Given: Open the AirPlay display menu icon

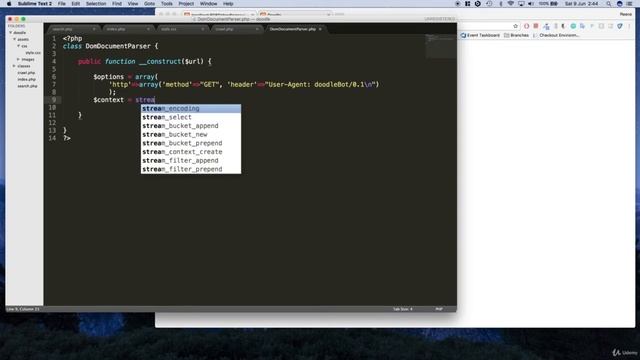Looking at the screenshot, I should pyautogui.click(x=521, y=4).
